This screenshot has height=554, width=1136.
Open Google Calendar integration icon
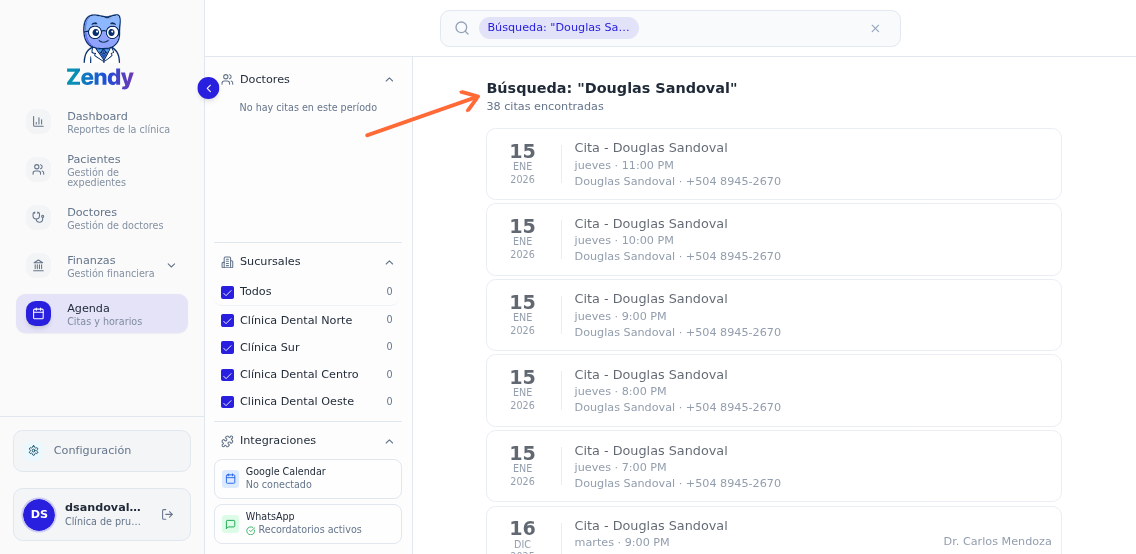pyautogui.click(x=230, y=479)
